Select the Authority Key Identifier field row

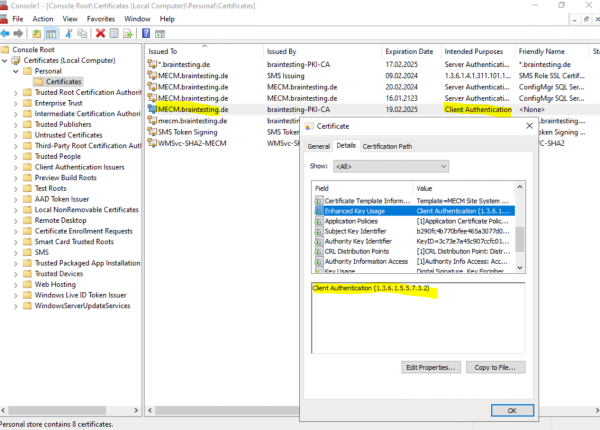[414, 241]
